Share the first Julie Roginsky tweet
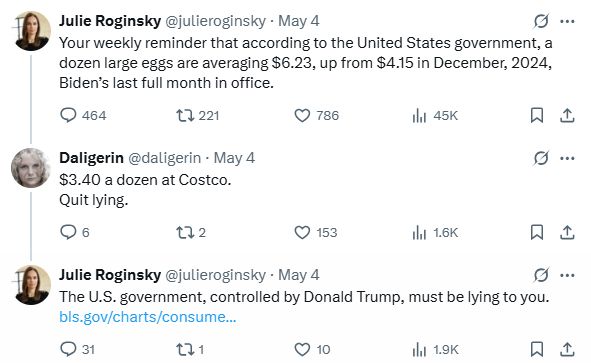This screenshot has height=363, width=591. pyautogui.click(x=567, y=115)
